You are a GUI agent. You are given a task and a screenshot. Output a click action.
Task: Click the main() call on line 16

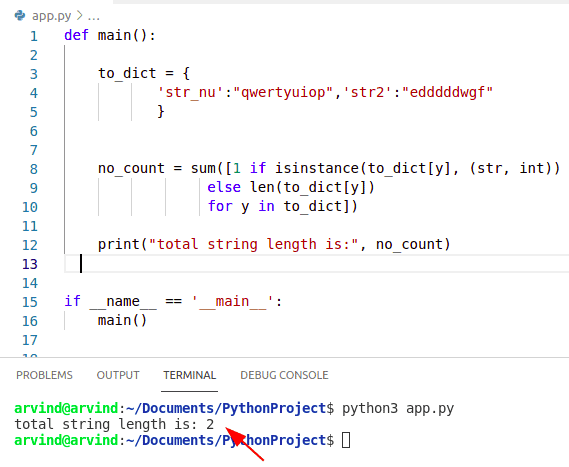(x=122, y=320)
